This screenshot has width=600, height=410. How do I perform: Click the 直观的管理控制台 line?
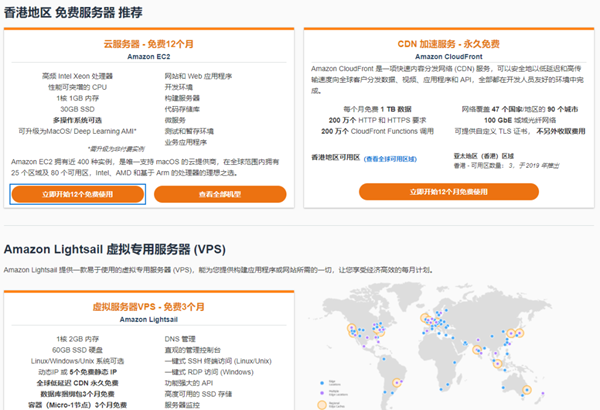pyautogui.click(x=192, y=350)
